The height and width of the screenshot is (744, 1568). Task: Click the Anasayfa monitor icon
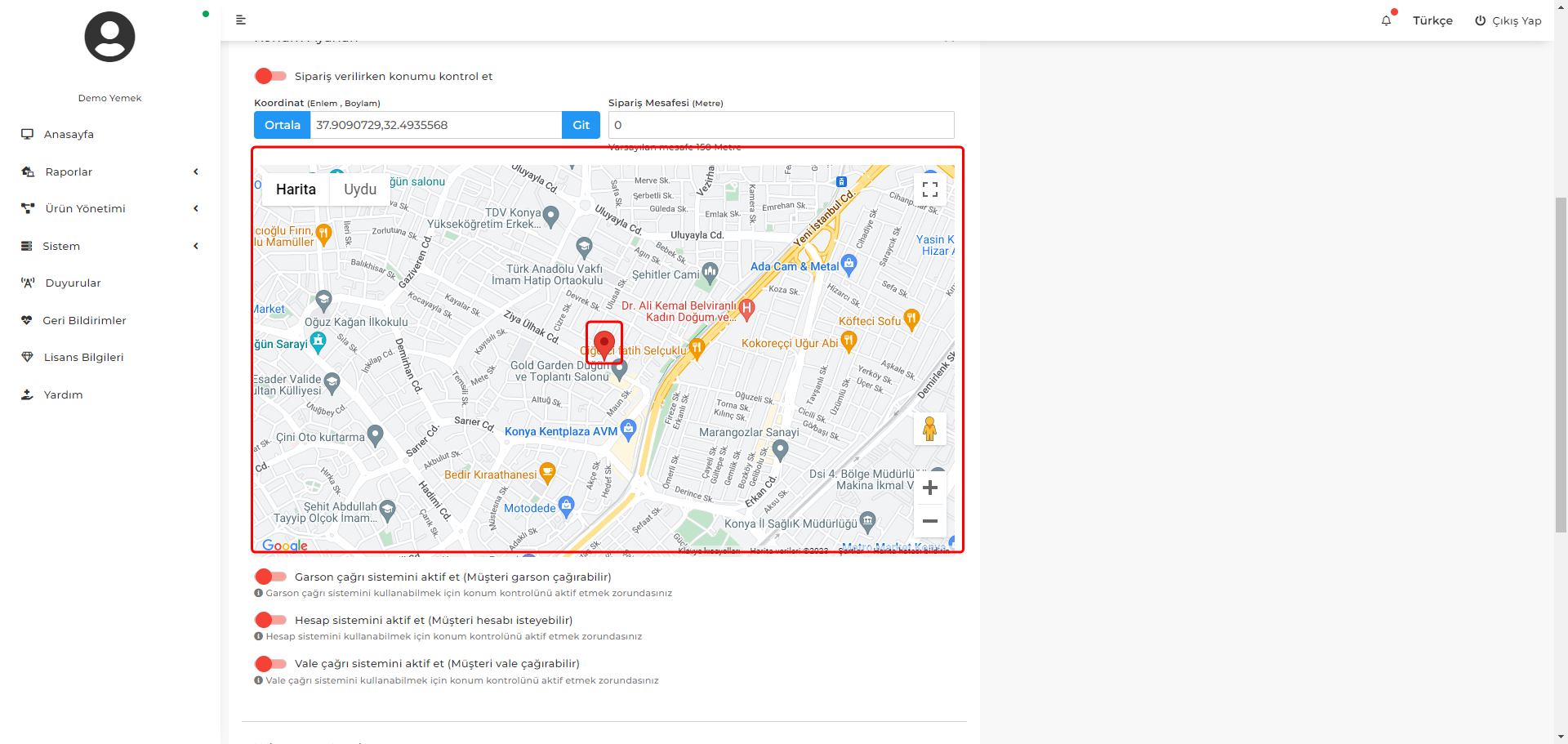28,134
